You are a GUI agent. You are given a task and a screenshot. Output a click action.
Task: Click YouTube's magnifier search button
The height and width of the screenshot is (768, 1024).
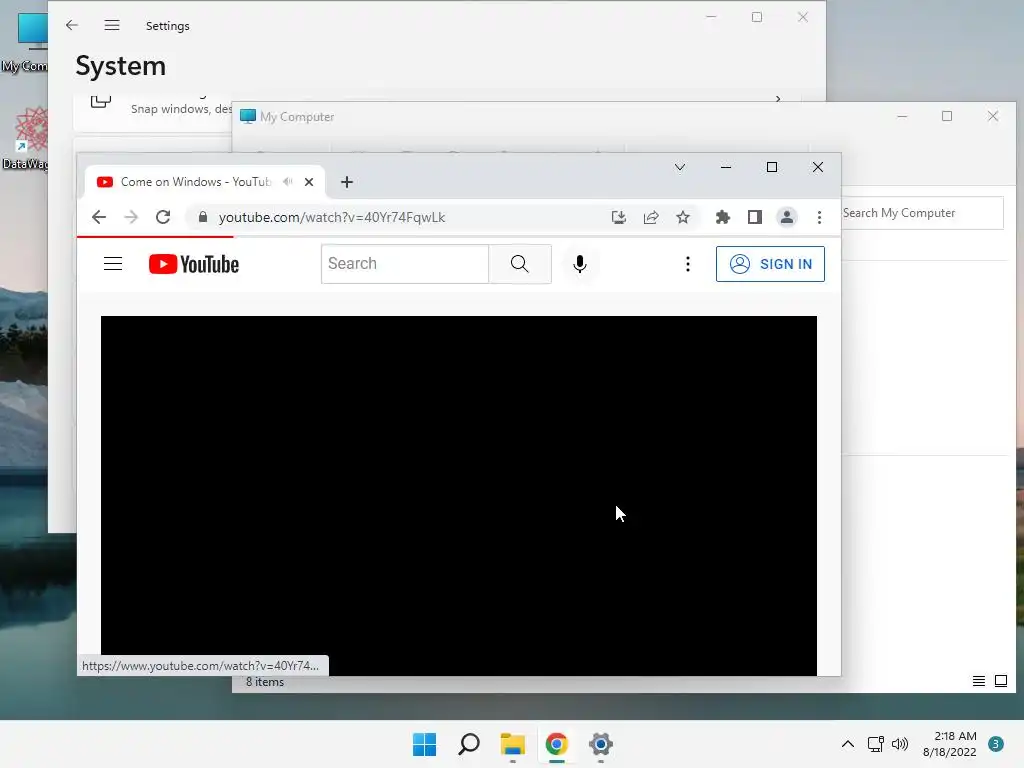point(520,264)
